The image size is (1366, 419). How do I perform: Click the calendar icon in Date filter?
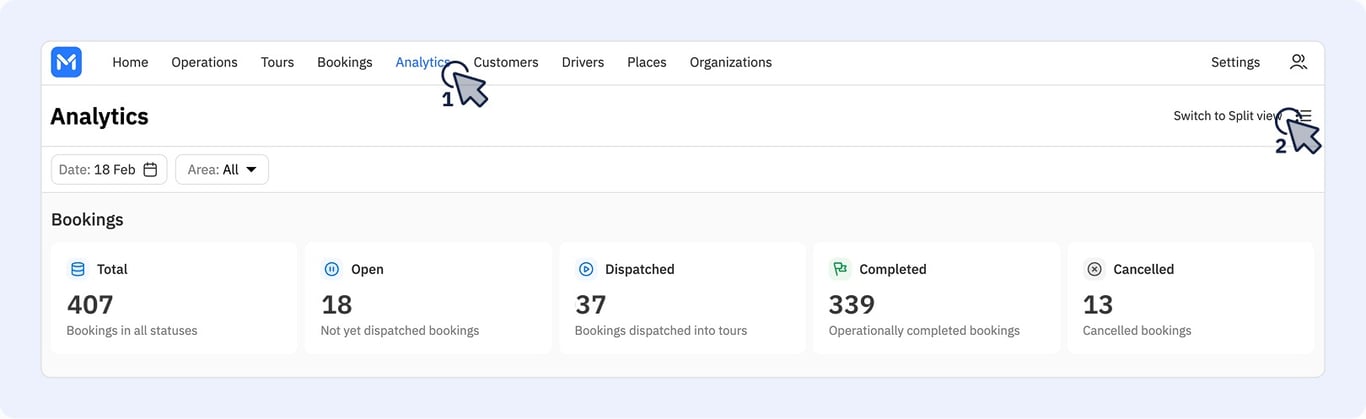pos(150,170)
